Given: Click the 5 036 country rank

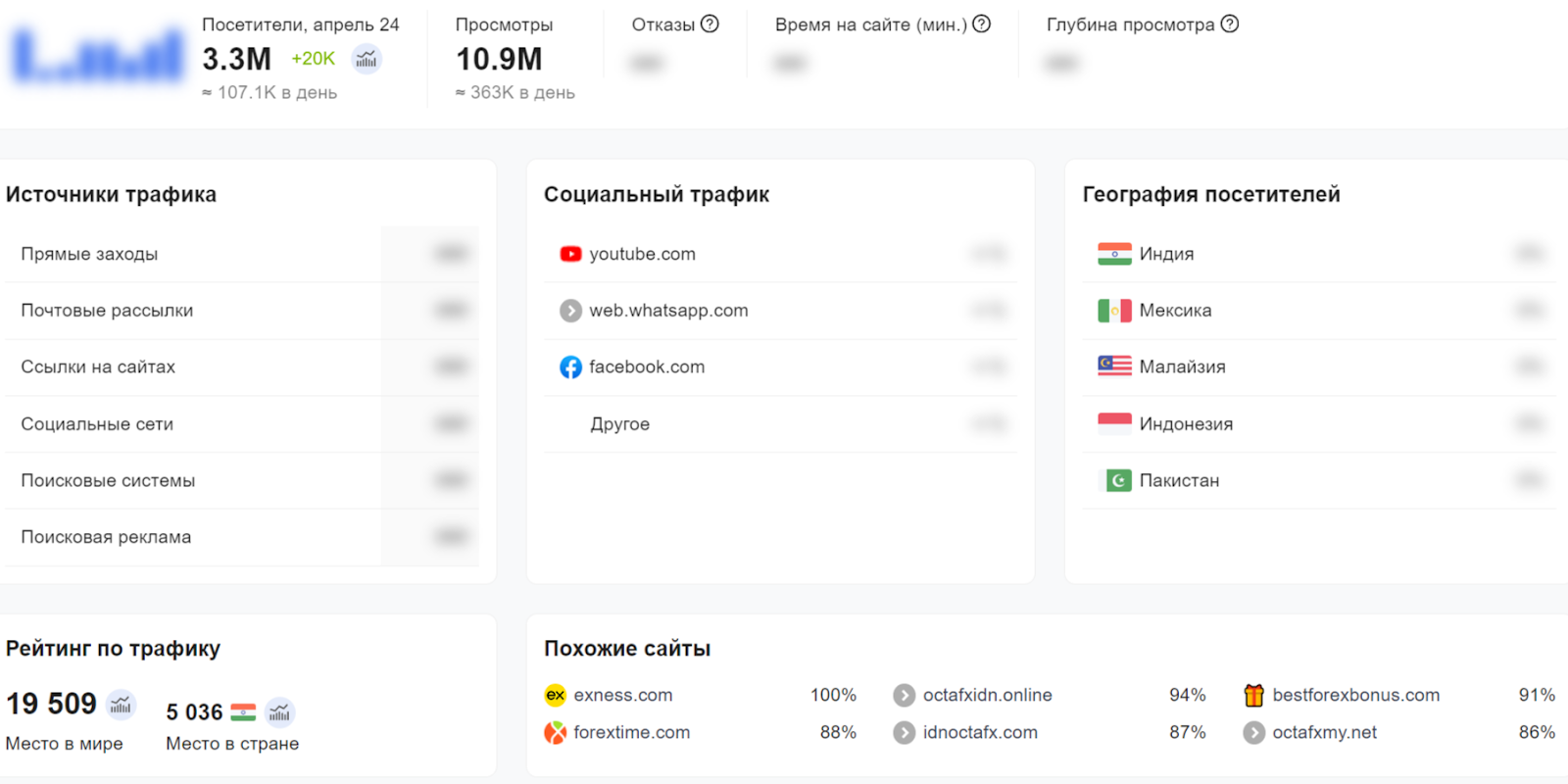Looking at the screenshot, I should (194, 712).
